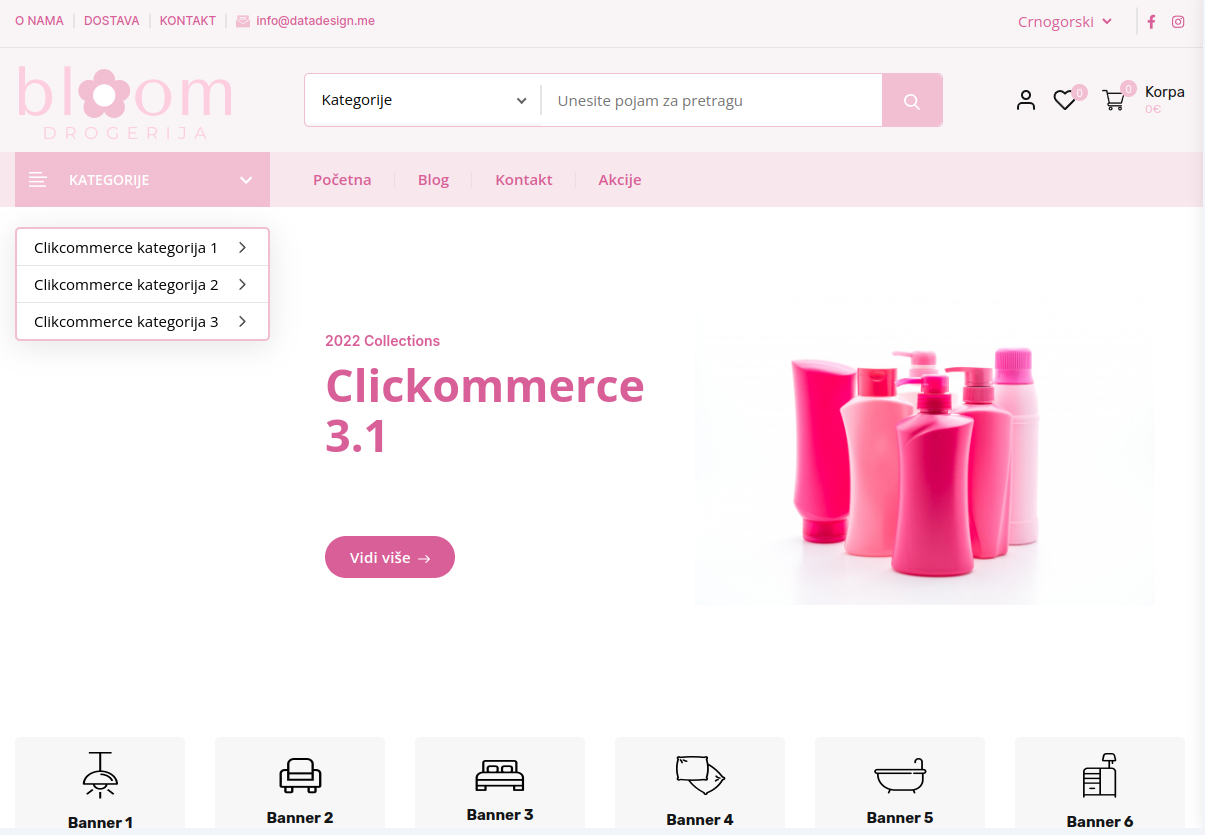The image size is (1205, 835).
Task: Select the Banner 2 armchair icon
Action: [300, 775]
